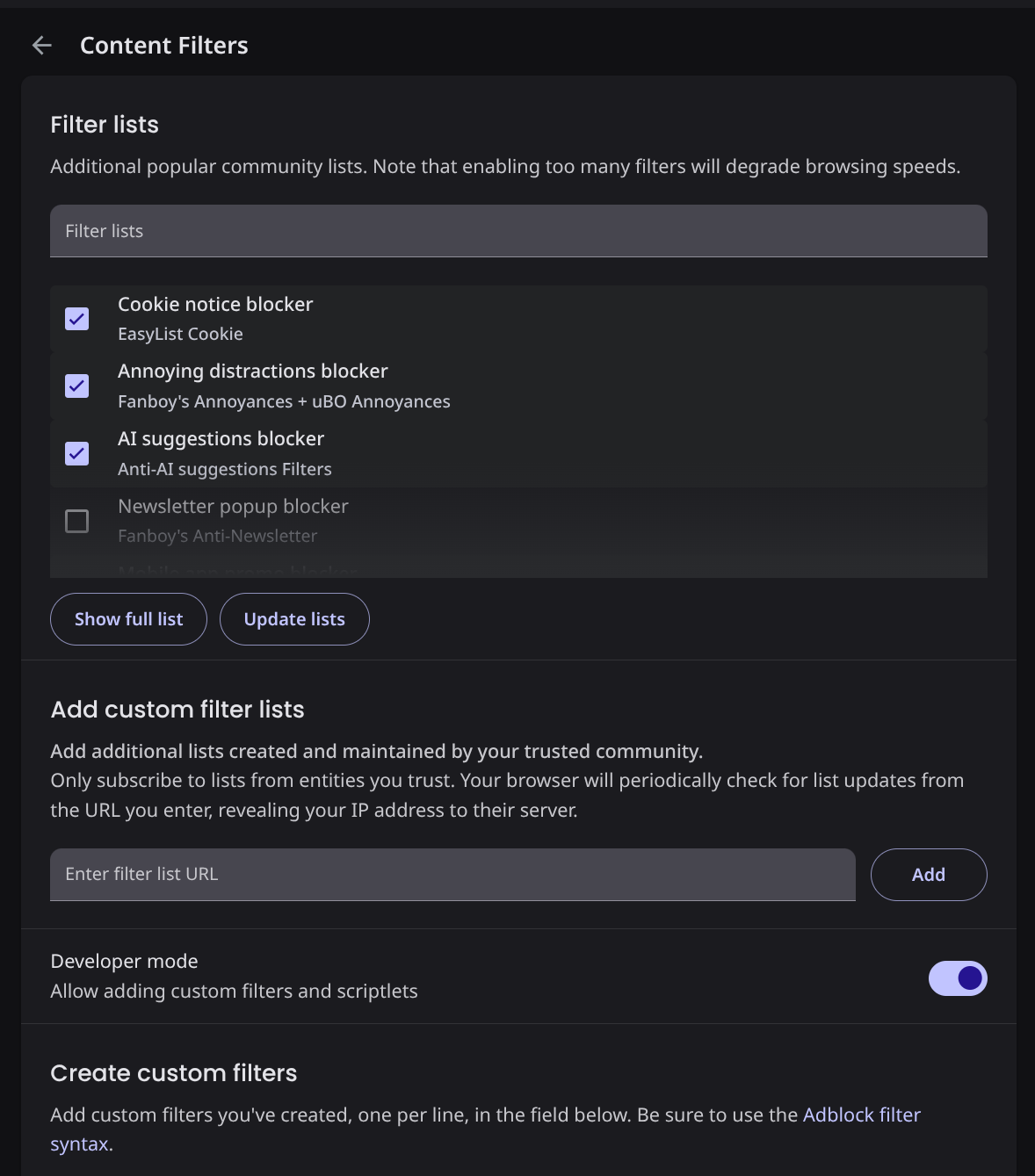Image resolution: width=1035 pixels, height=1176 pixels.
Task: Select the Annoying distractions blocker title text
Action: coord(253,372)
